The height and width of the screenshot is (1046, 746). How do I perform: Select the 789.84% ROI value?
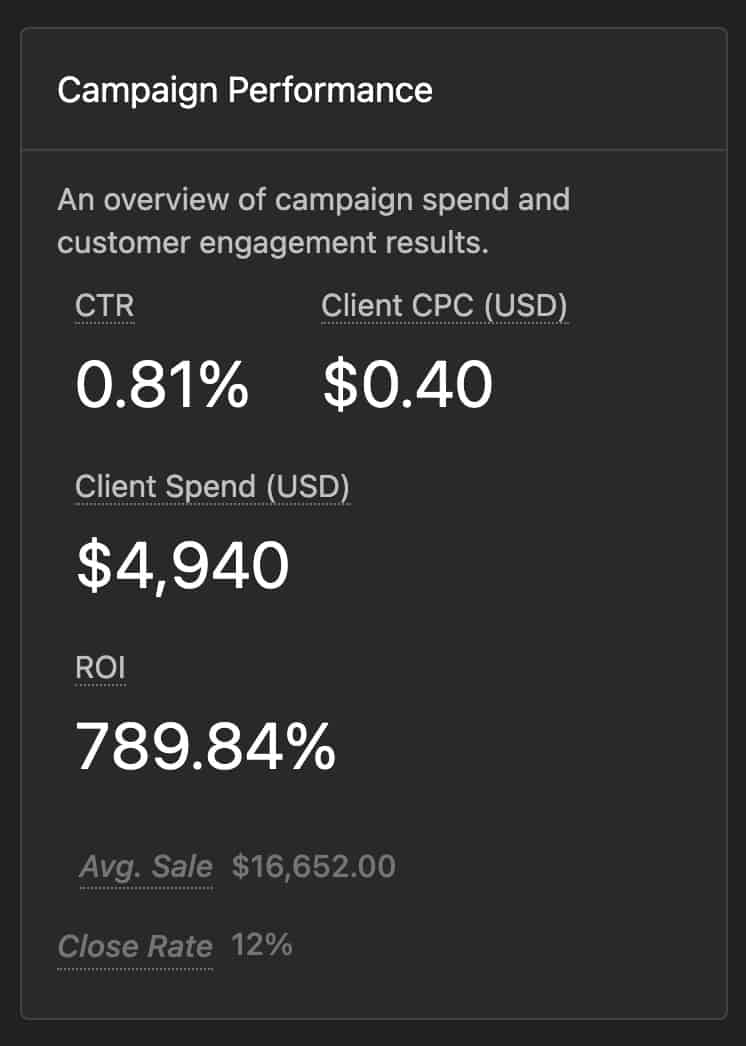tap(206, 746)
